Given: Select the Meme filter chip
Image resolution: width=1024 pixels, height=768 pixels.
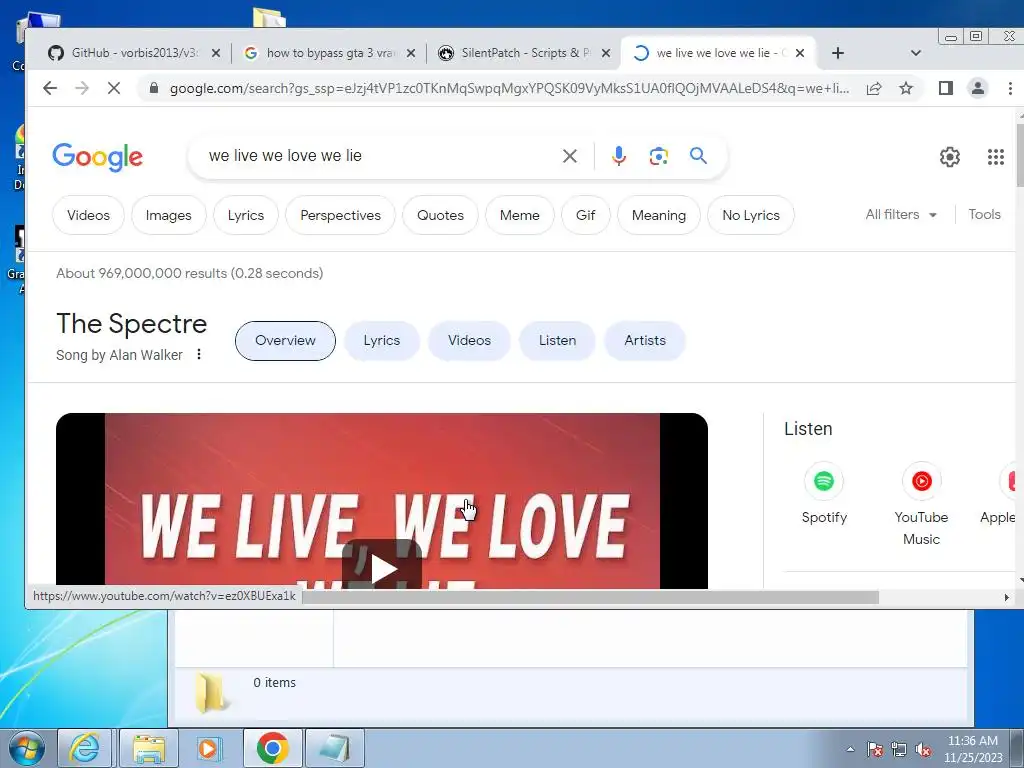Looking at the screenshot, I should 520,215.
